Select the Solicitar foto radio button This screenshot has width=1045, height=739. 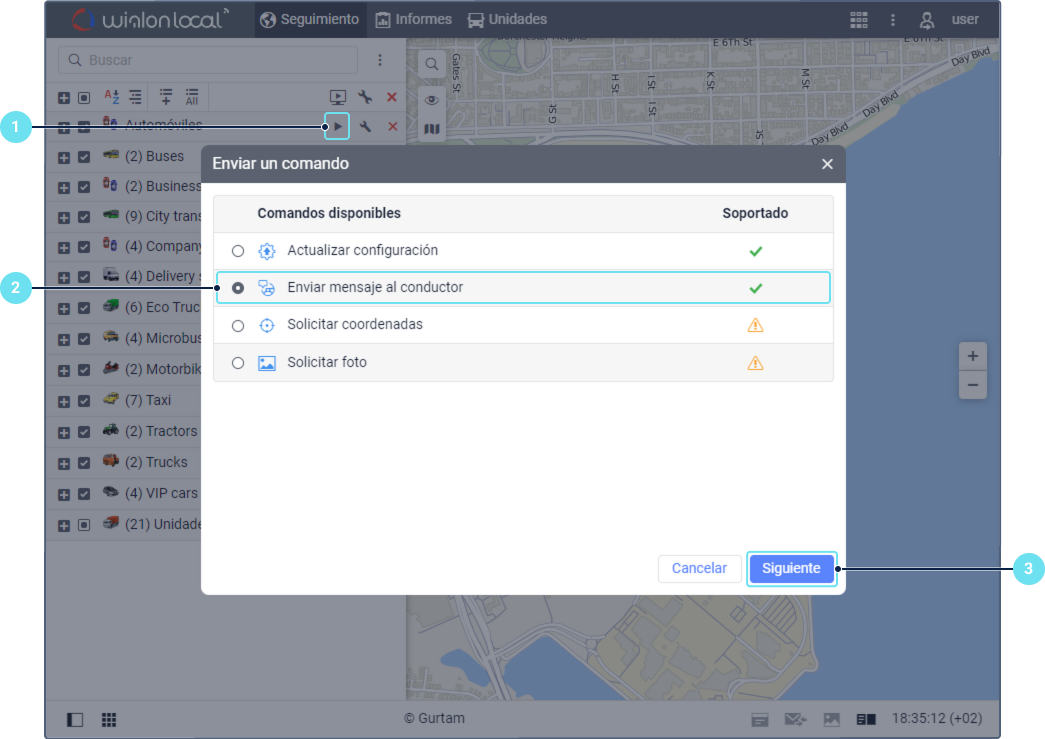pyautogui.click(x=238, y=363)
